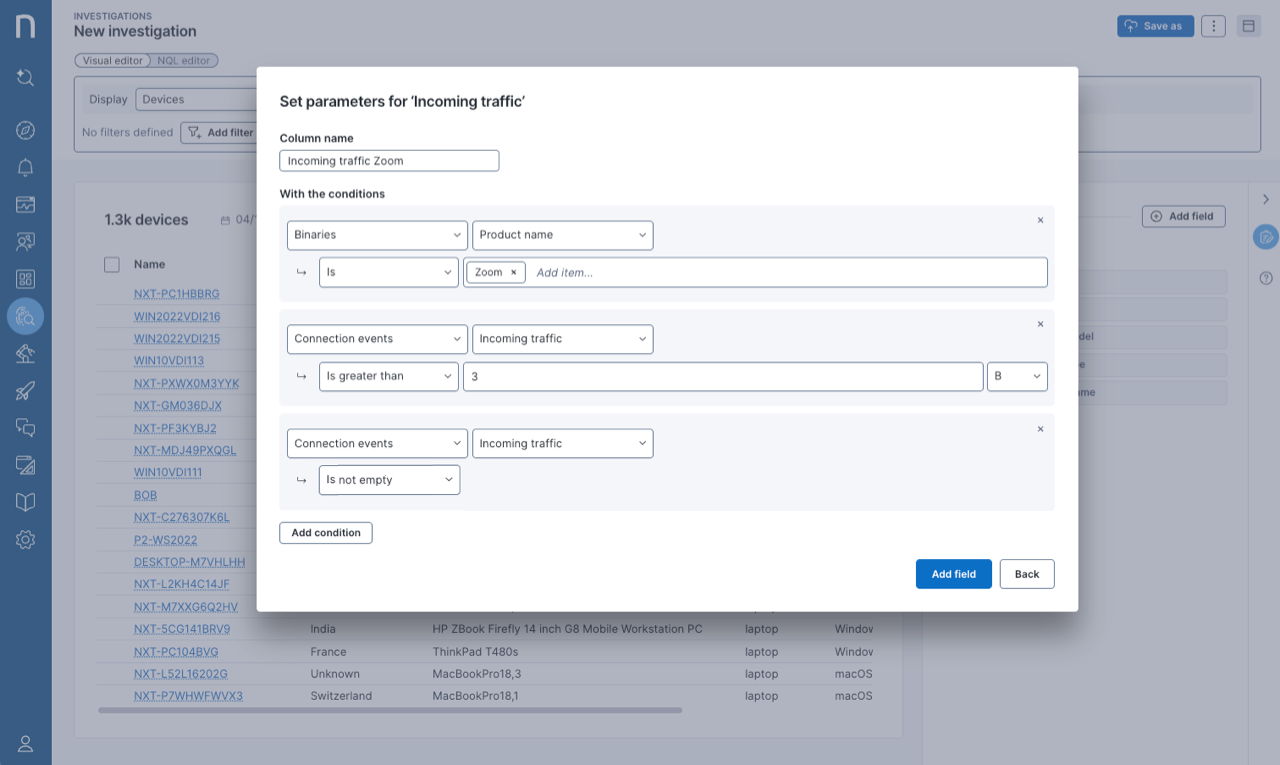This screenshot has height=765, width=1280.
Task: Open the help question mark icon at right
Action: coord(1266,278)
